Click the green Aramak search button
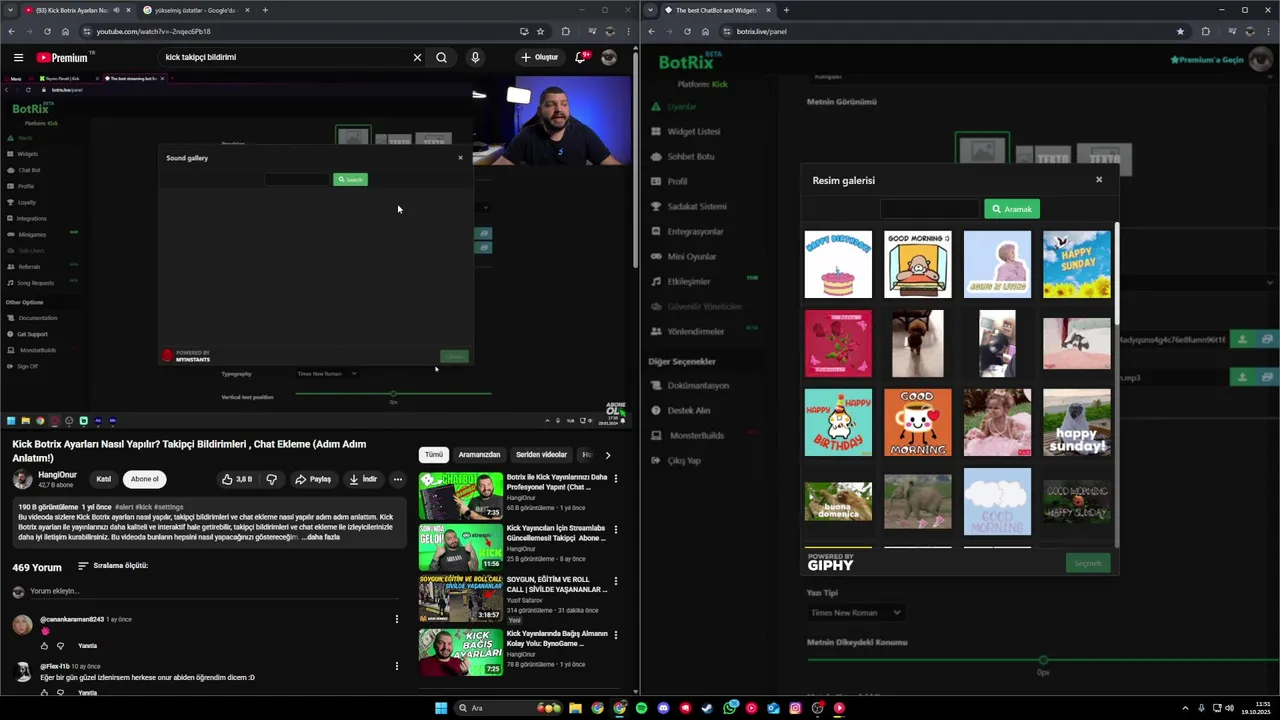 click(x=1012, y=209)
